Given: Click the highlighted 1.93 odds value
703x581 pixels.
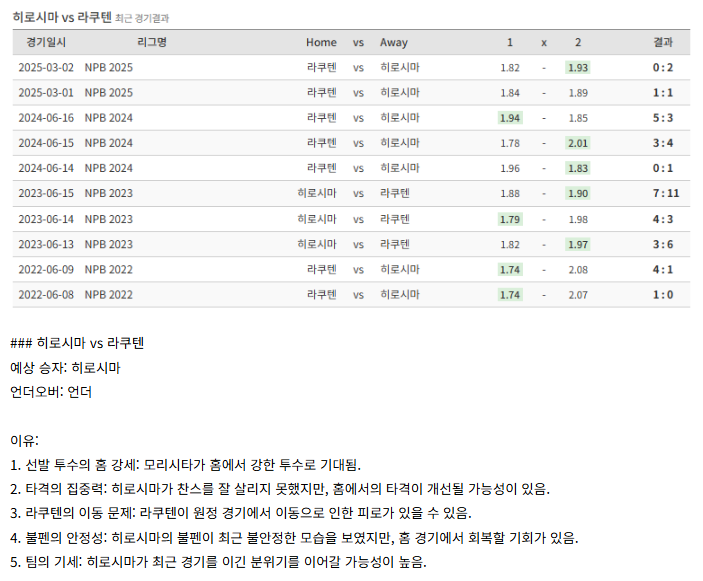Looking at the screenshot, I should pyautogui.click(x=578, y=68).
